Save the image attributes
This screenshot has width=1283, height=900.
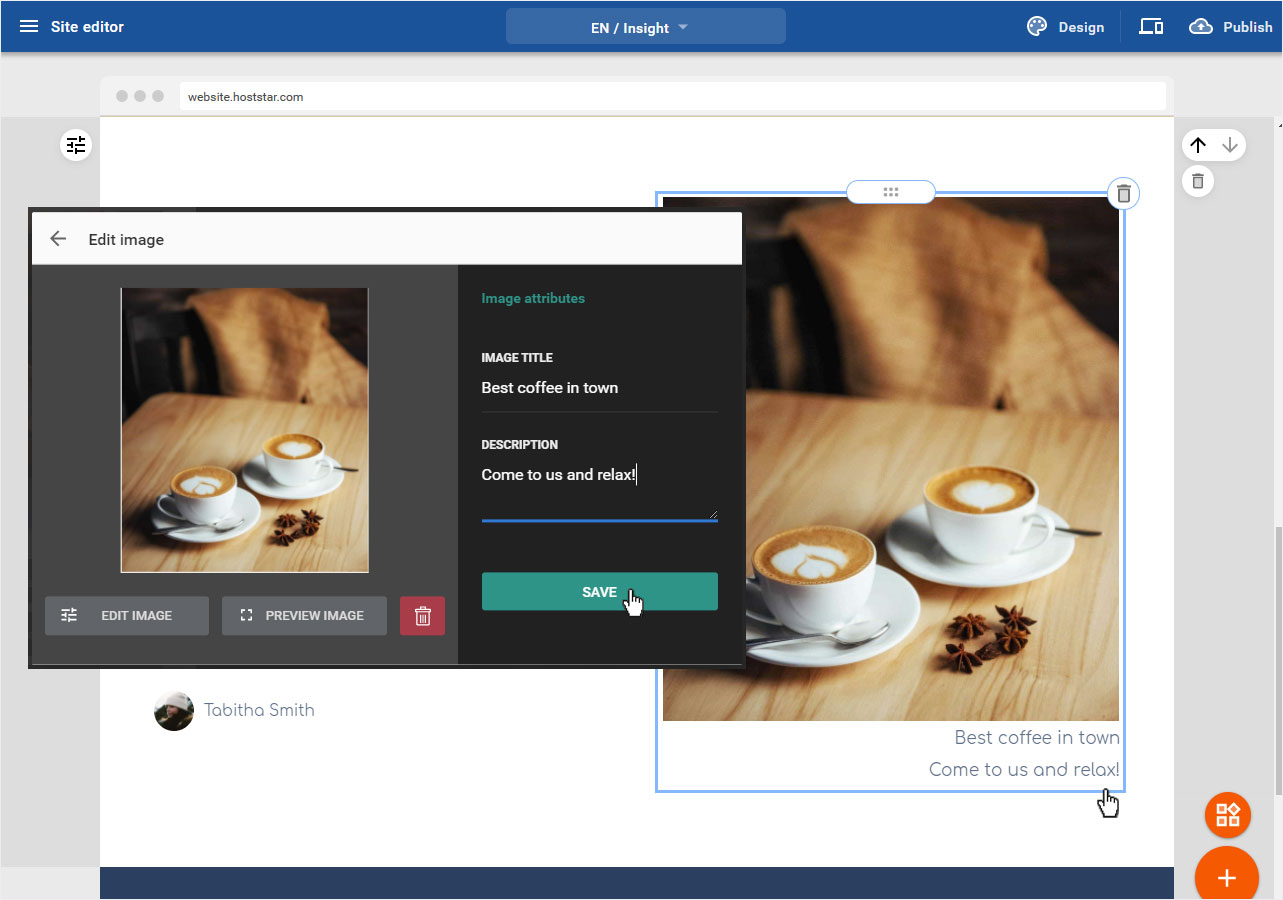(599, 592)
